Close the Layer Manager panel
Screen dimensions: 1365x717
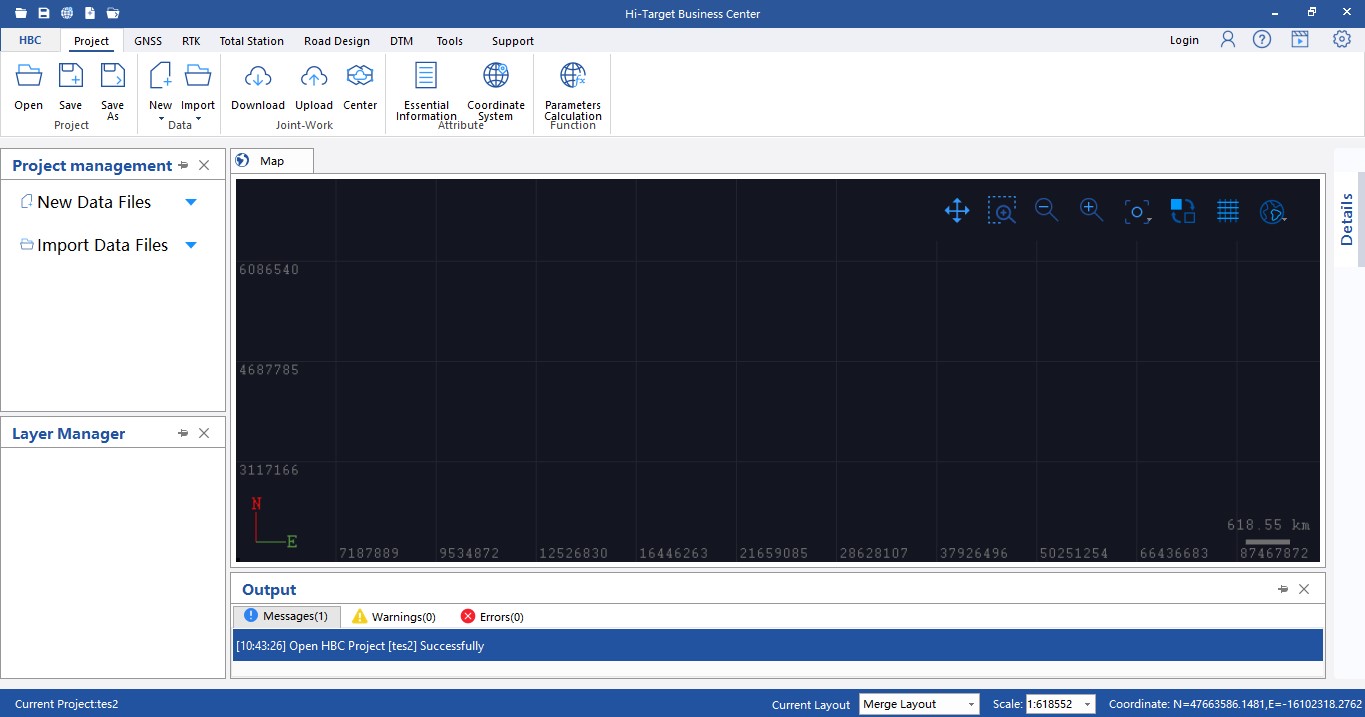[204, 433]
